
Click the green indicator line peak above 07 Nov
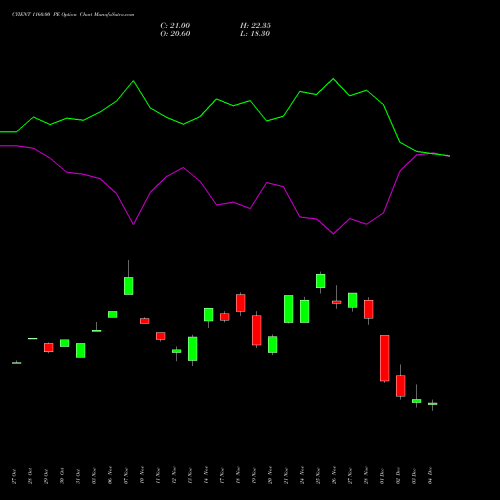[x=133, y=81]
